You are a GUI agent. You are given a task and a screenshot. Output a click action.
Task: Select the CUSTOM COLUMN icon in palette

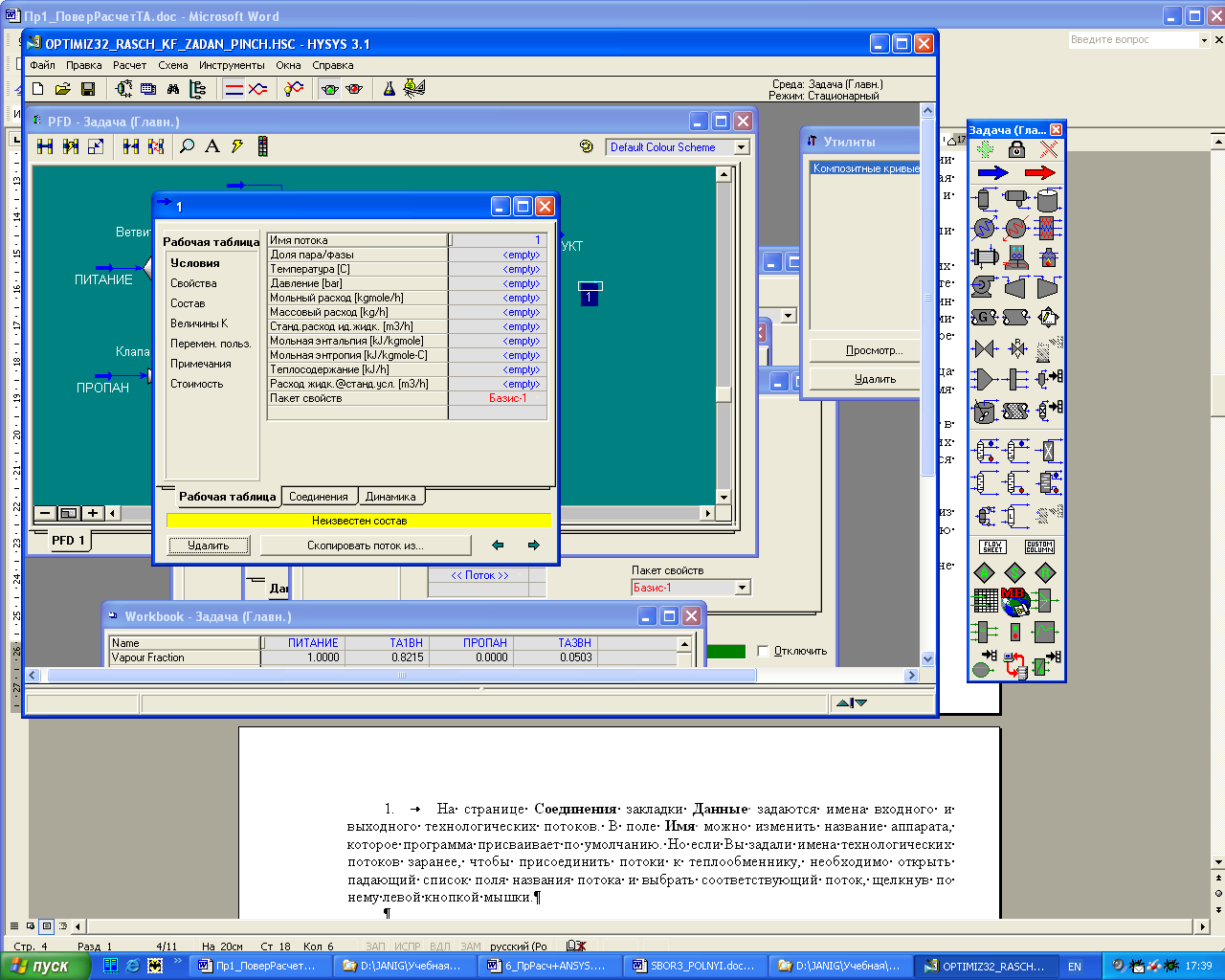tap(1039, 546)
